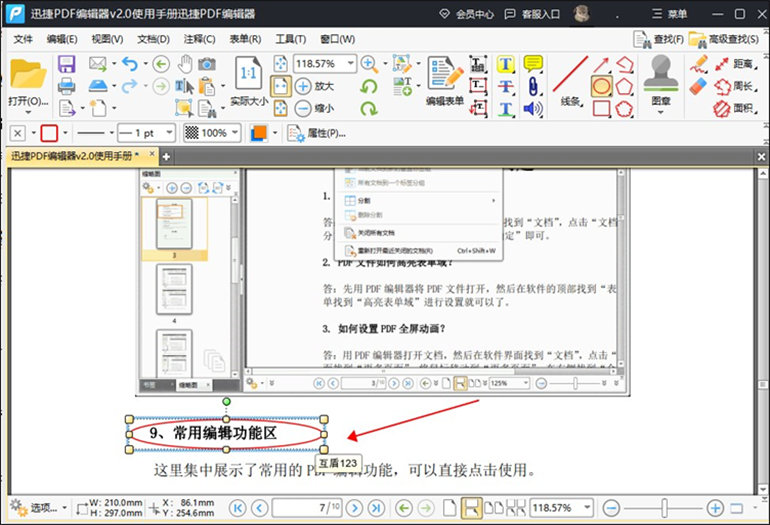Select the 距离 distance measure tool
This screenshot has height=525, width=770.
735,64
